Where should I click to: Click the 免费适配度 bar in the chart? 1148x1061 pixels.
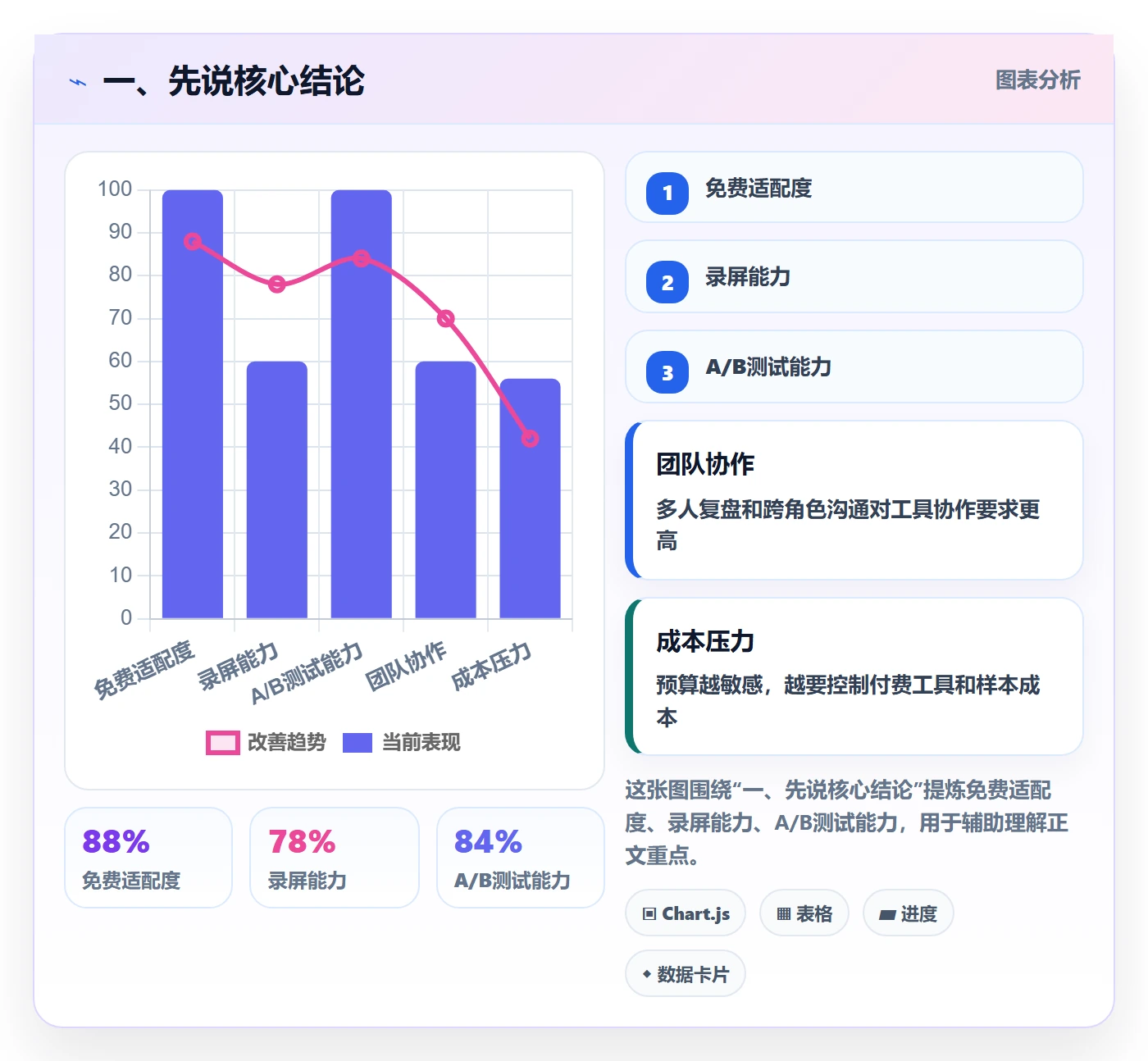(x=193, y=404)
